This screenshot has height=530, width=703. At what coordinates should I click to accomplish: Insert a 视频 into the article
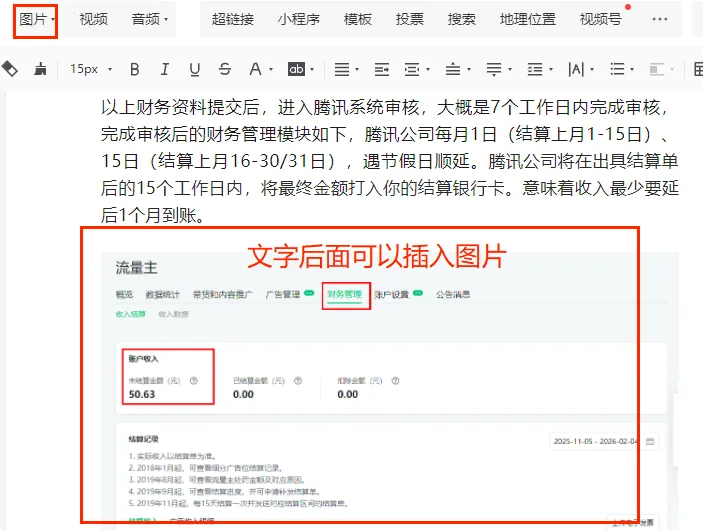pyautogui.click(x=93, y=19)
